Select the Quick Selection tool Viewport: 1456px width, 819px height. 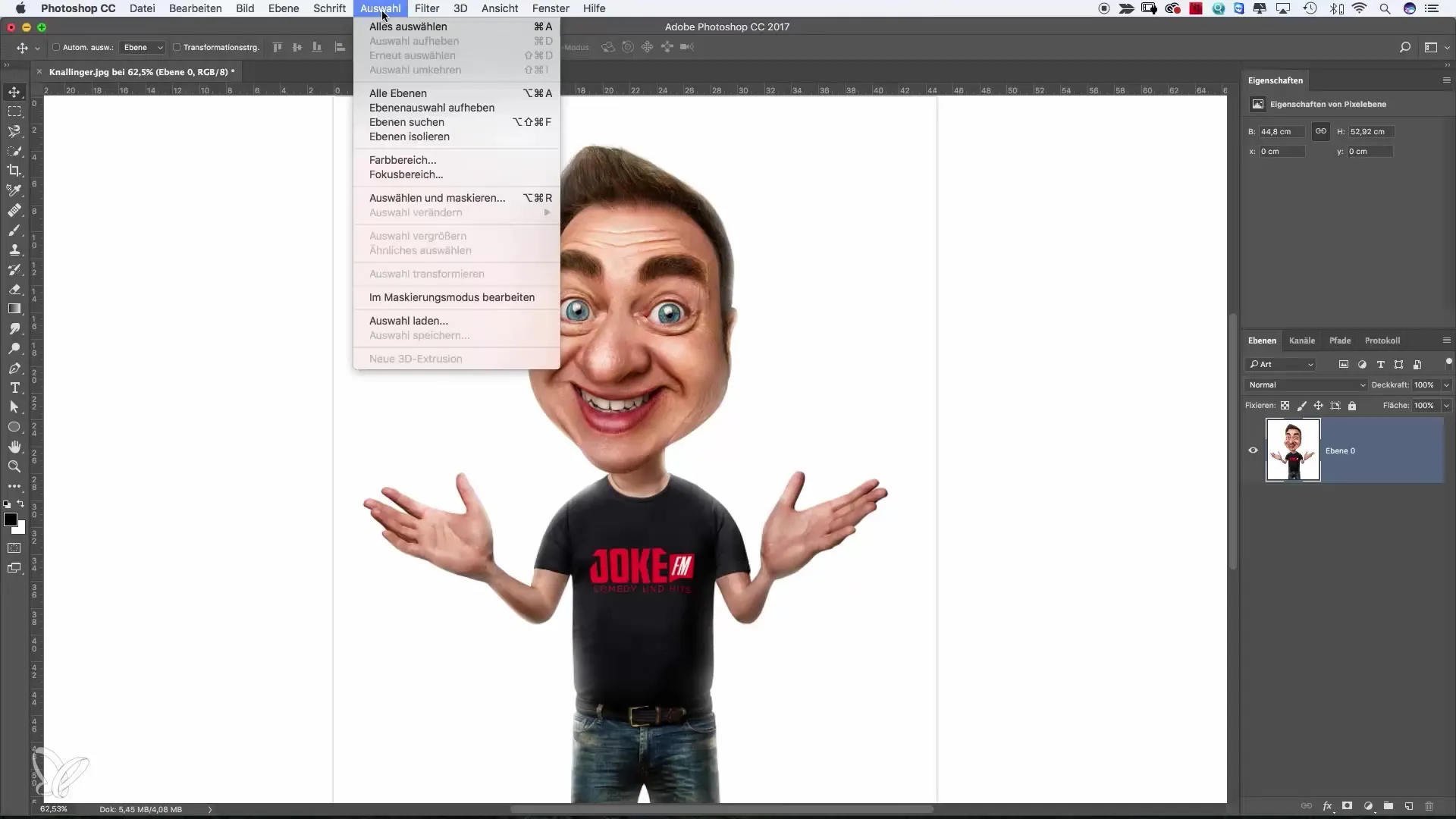click(x=14, y=151)
